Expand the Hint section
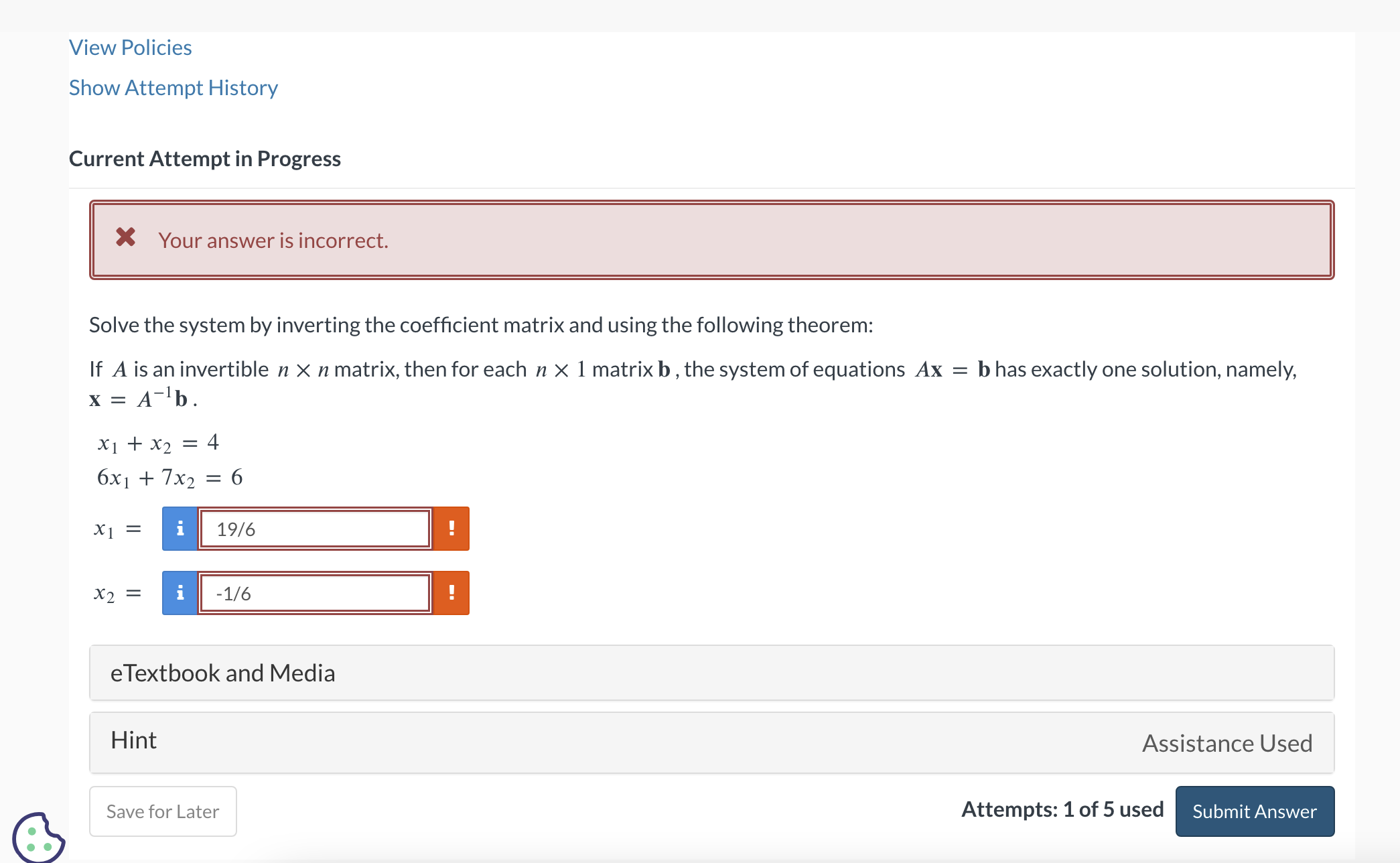Screen dimensions: 1400x863 coord(133,740)
